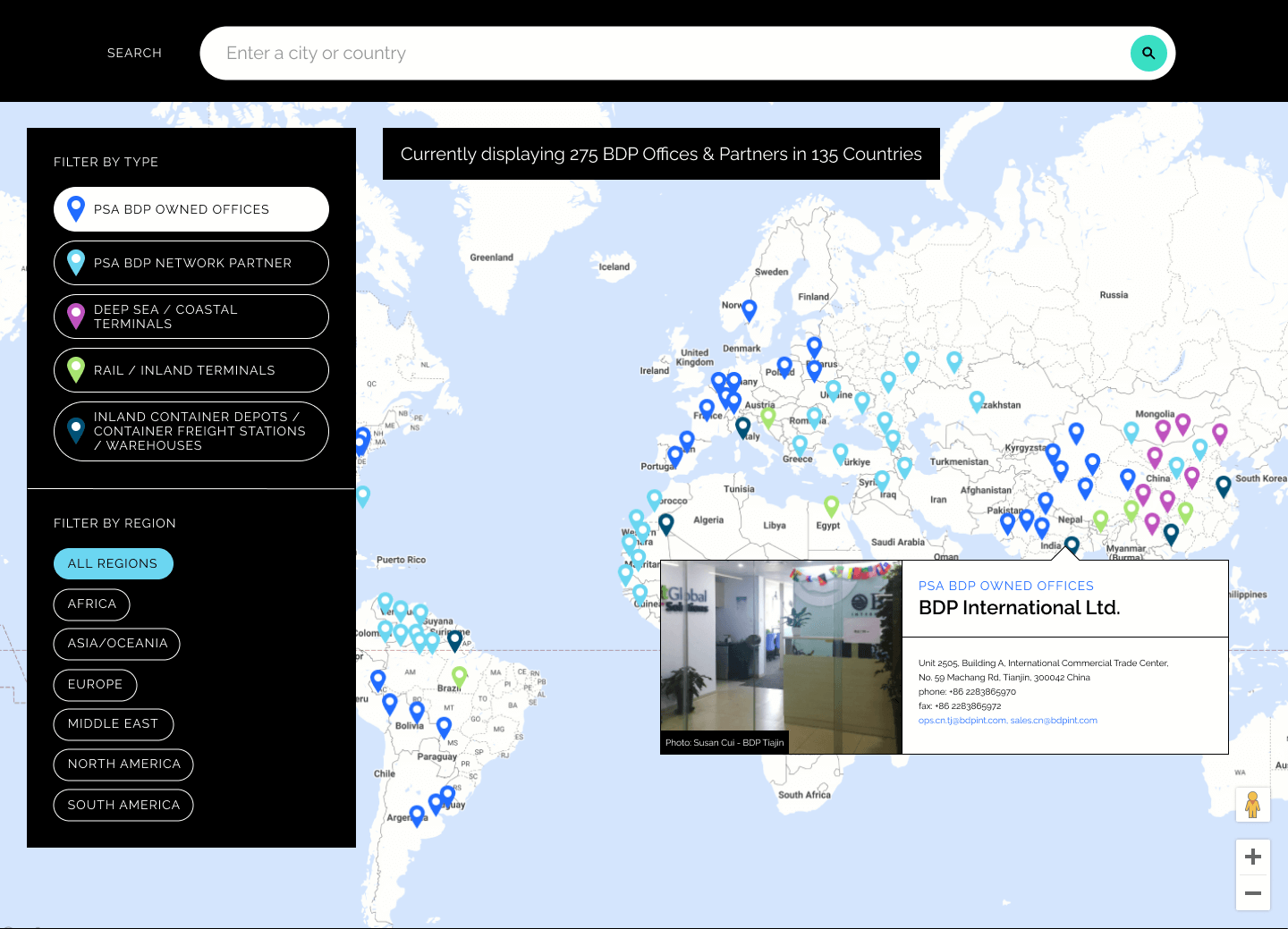Click the dark depot pin near South Korea

tap(1224, 486)
